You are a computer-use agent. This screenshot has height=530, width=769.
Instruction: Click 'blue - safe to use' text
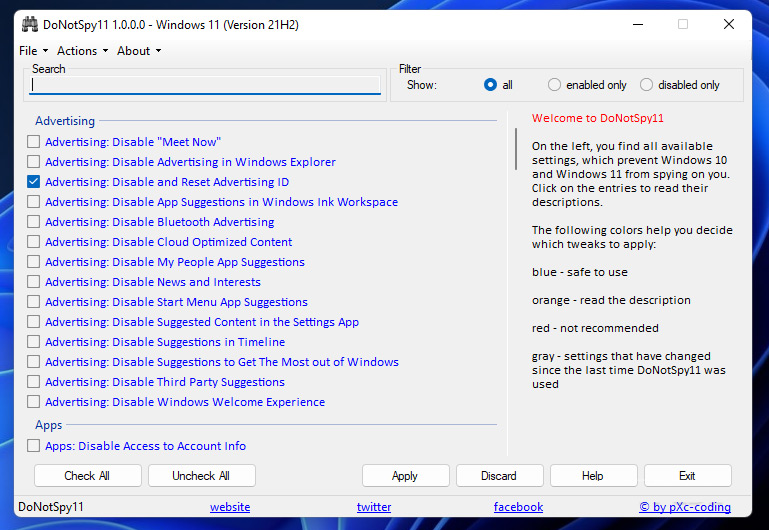coord(580,272)
